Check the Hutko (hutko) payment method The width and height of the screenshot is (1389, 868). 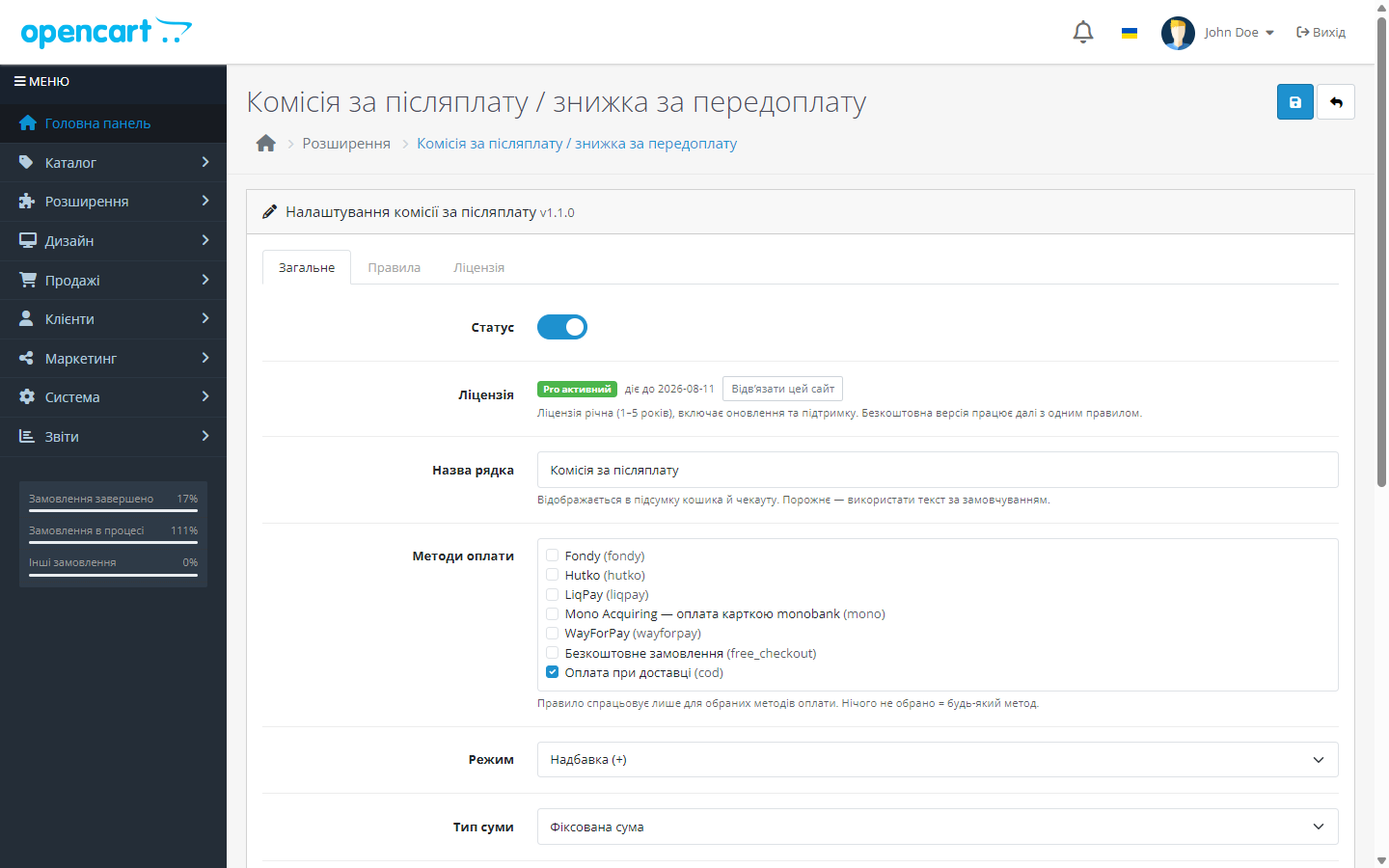pos(553,575)
